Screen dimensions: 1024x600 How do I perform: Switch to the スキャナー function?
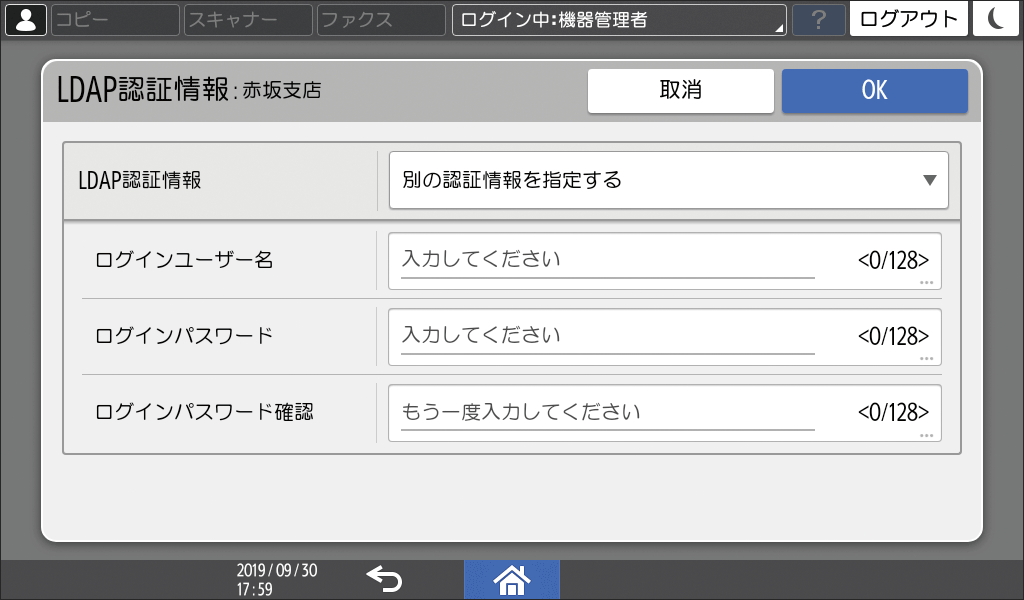246,19
